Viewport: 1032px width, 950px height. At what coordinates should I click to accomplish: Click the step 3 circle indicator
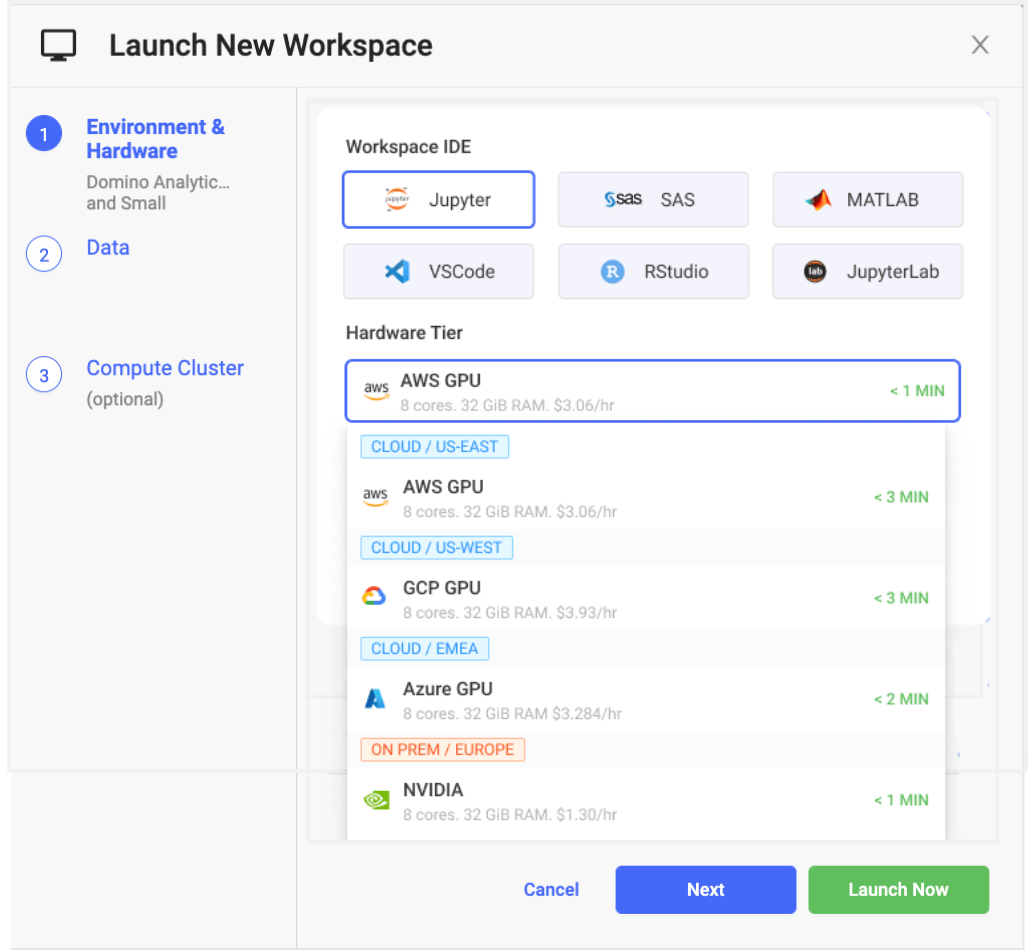click(44, 375)
